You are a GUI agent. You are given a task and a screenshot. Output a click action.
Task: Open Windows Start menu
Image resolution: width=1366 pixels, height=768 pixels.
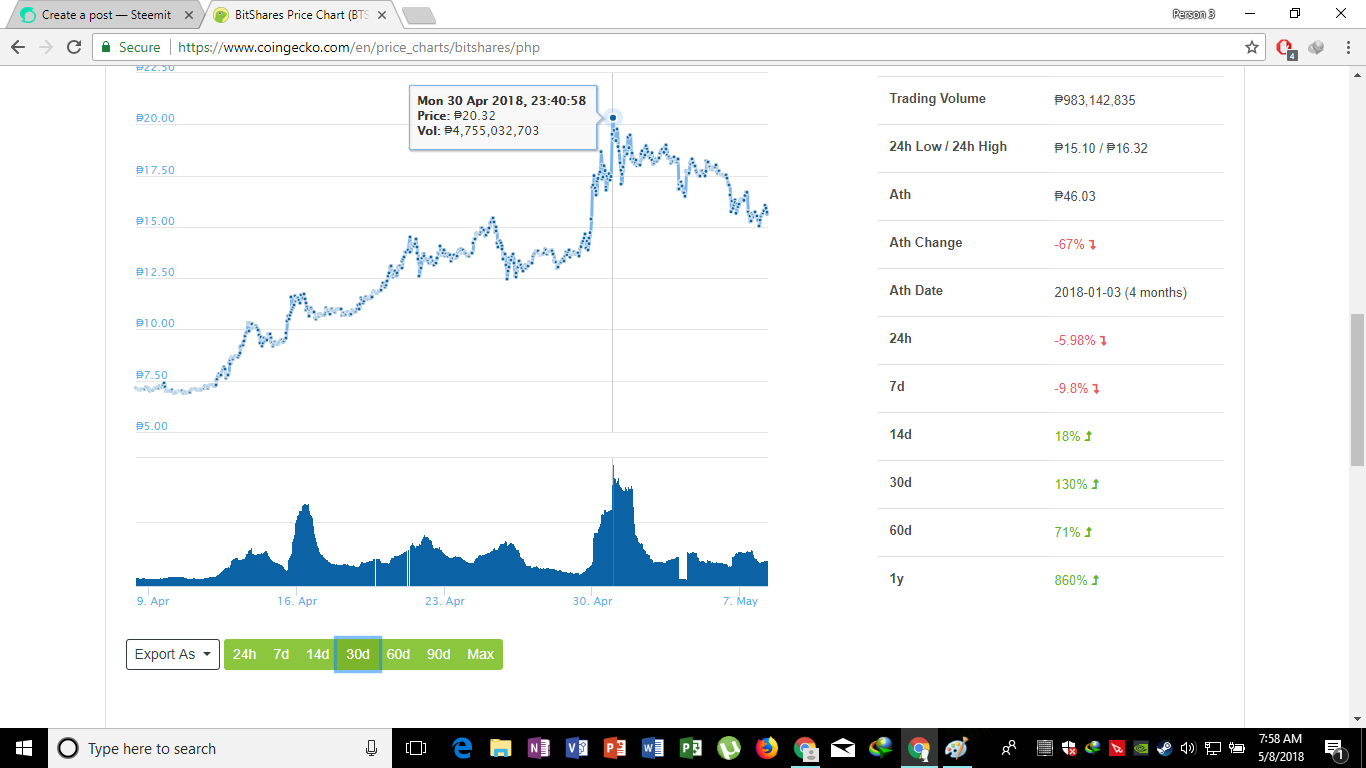22,748
